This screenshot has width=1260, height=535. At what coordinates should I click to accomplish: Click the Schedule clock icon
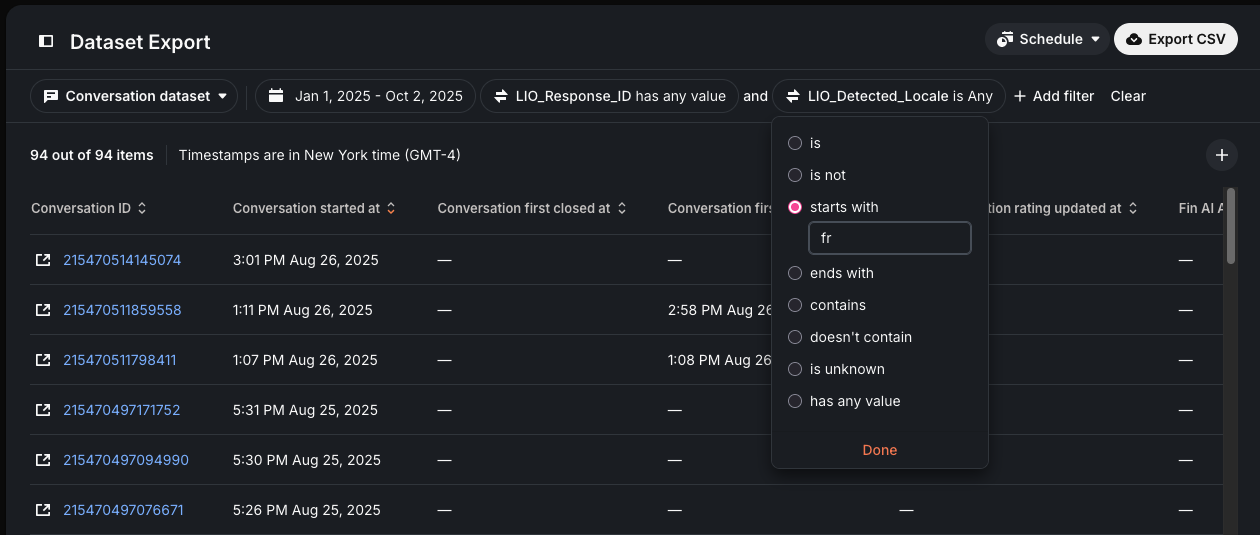tap(1005, 39)
